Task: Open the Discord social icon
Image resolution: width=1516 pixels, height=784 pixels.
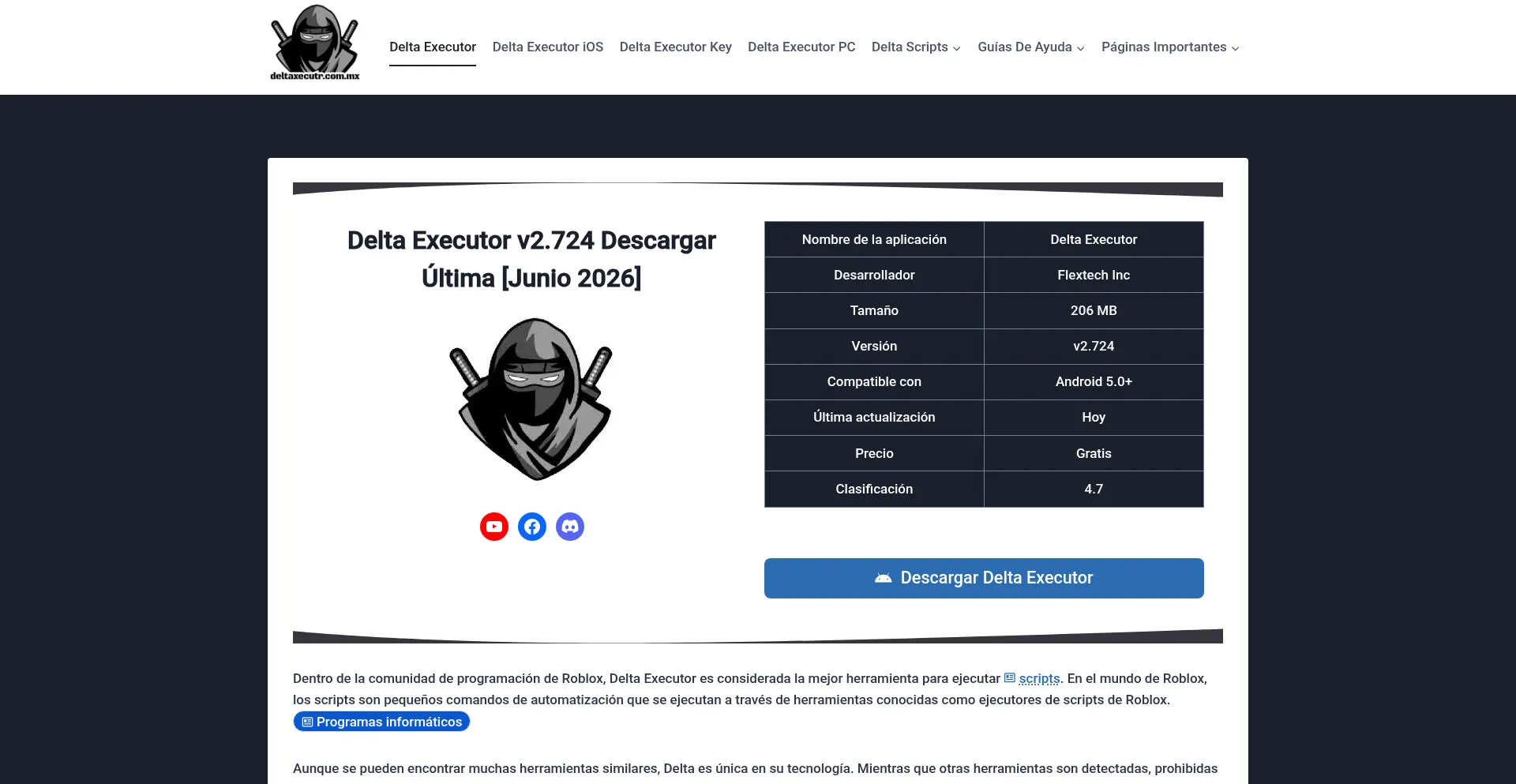Action: click(x=570, y=527)
